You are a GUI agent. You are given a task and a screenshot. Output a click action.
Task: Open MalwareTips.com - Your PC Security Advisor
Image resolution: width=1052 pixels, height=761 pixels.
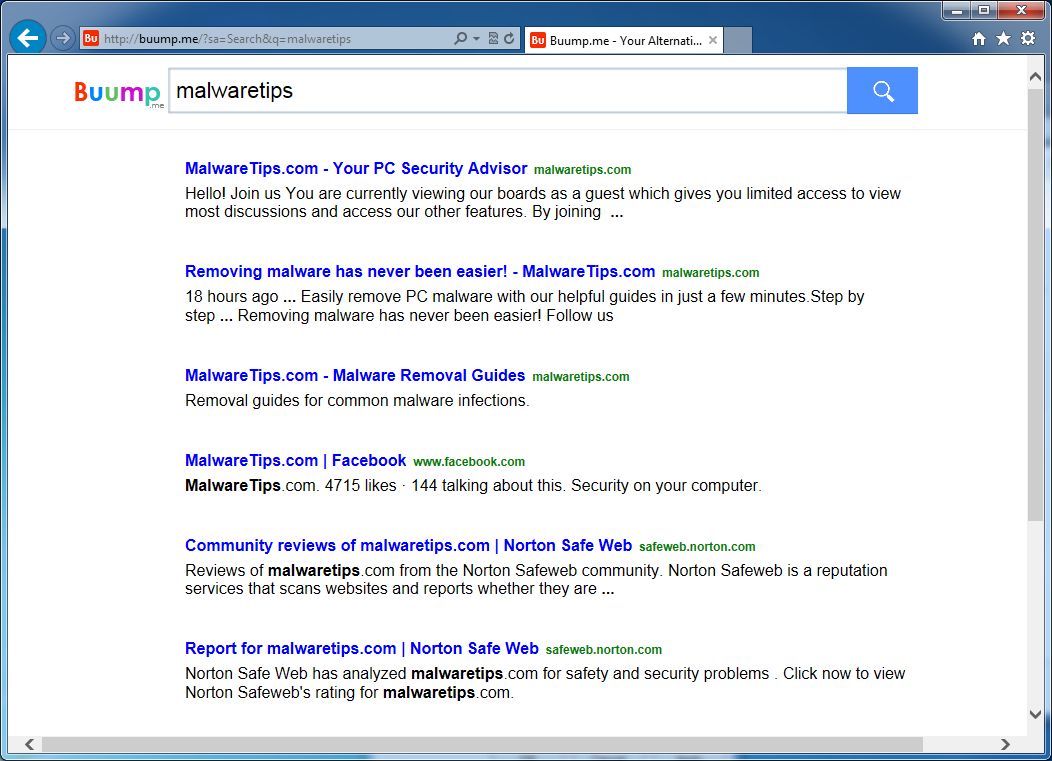click(x=356, y=168)
